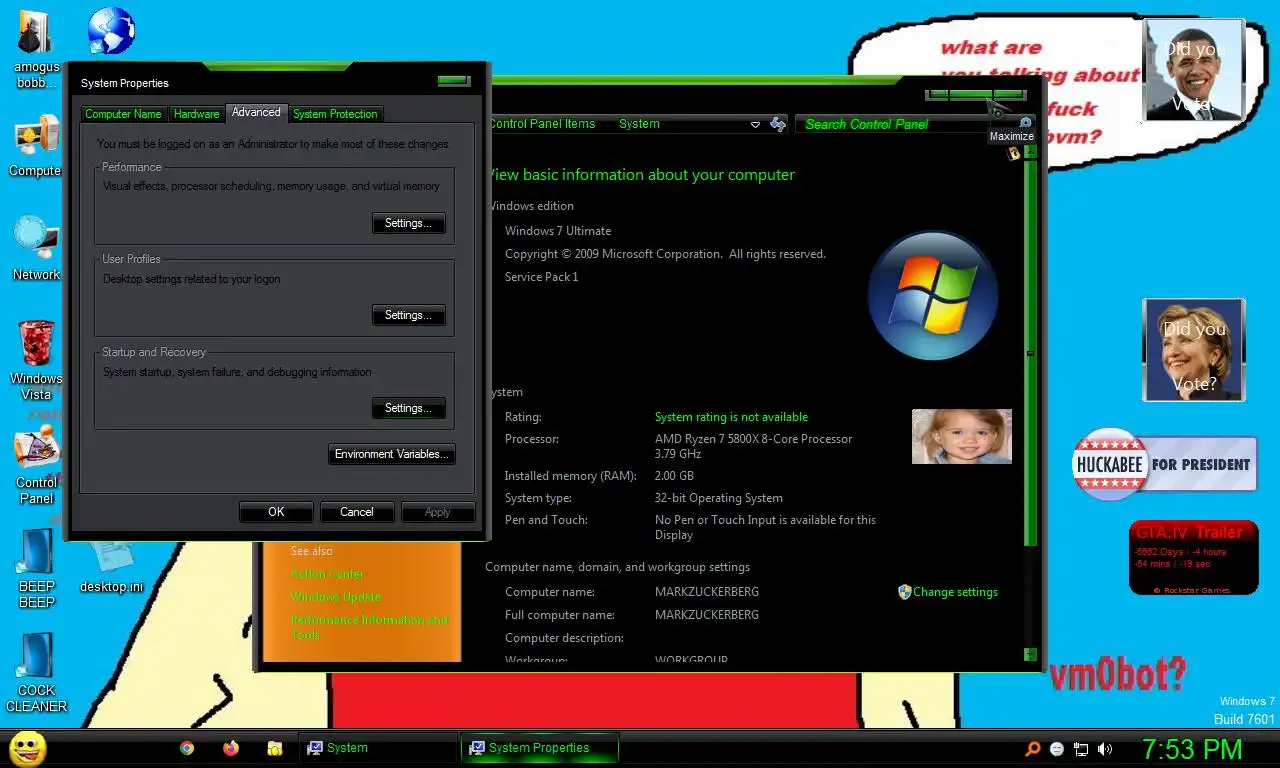Click the Windows 7 Ultimate edition text

tap(558, 231)
